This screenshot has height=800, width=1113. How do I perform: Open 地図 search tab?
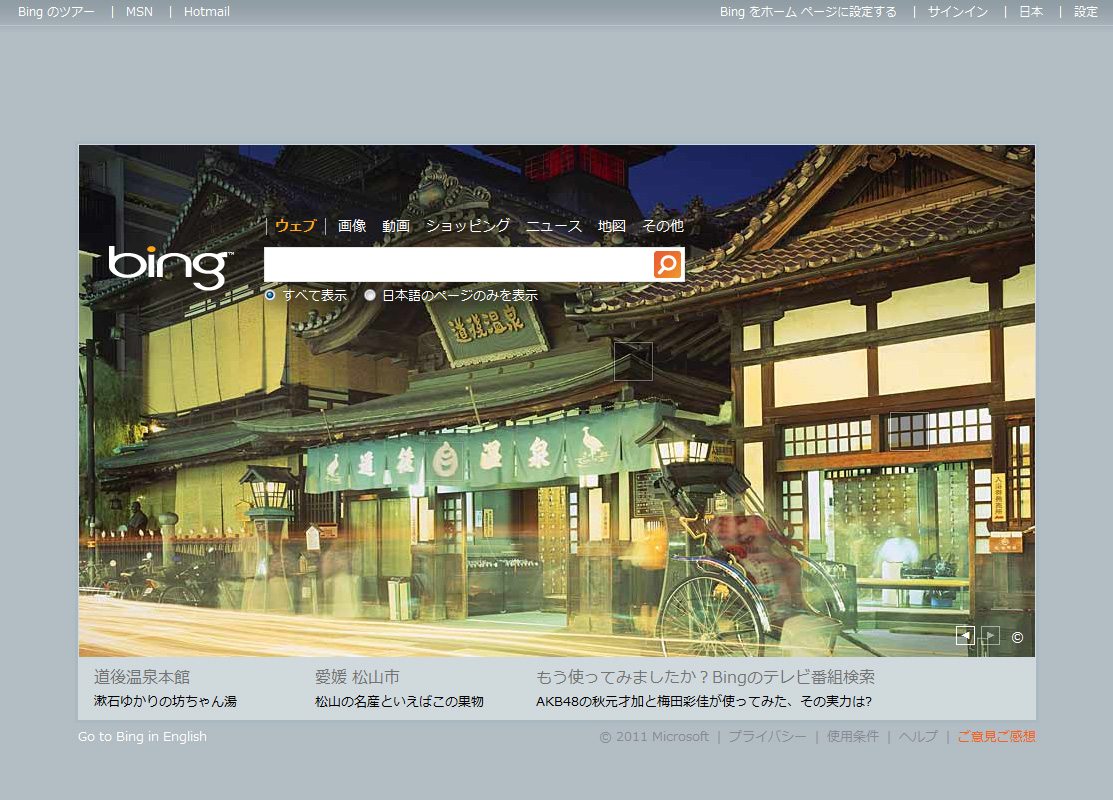(x=612, y=226)
